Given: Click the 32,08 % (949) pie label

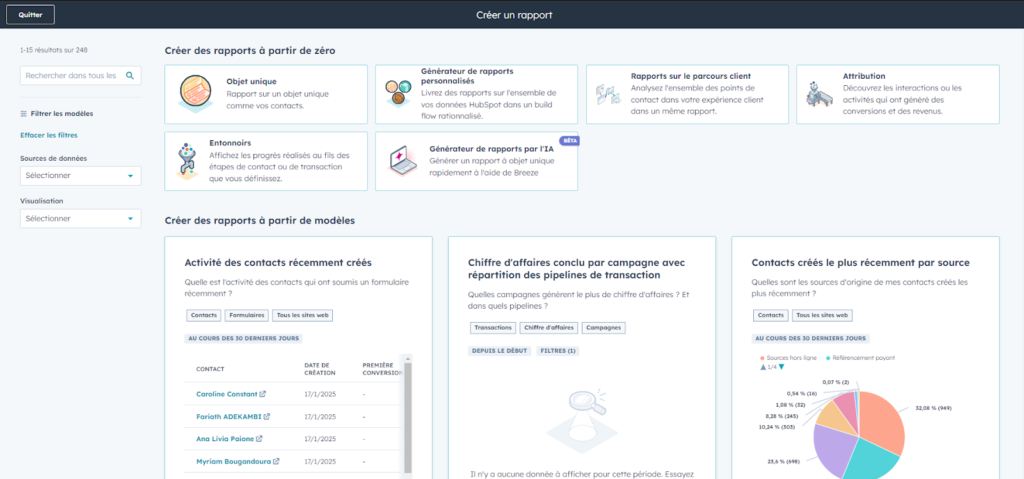Looking at the screenshot, I should click(x=934, y=408).
